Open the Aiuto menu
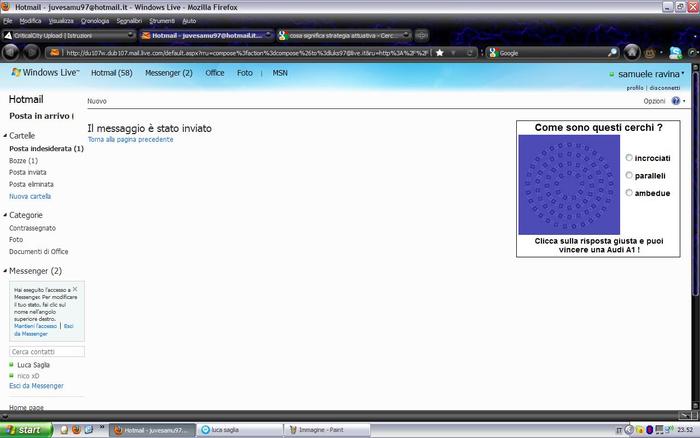The height and width of the screenshot is (438, 700). [189, 21]
